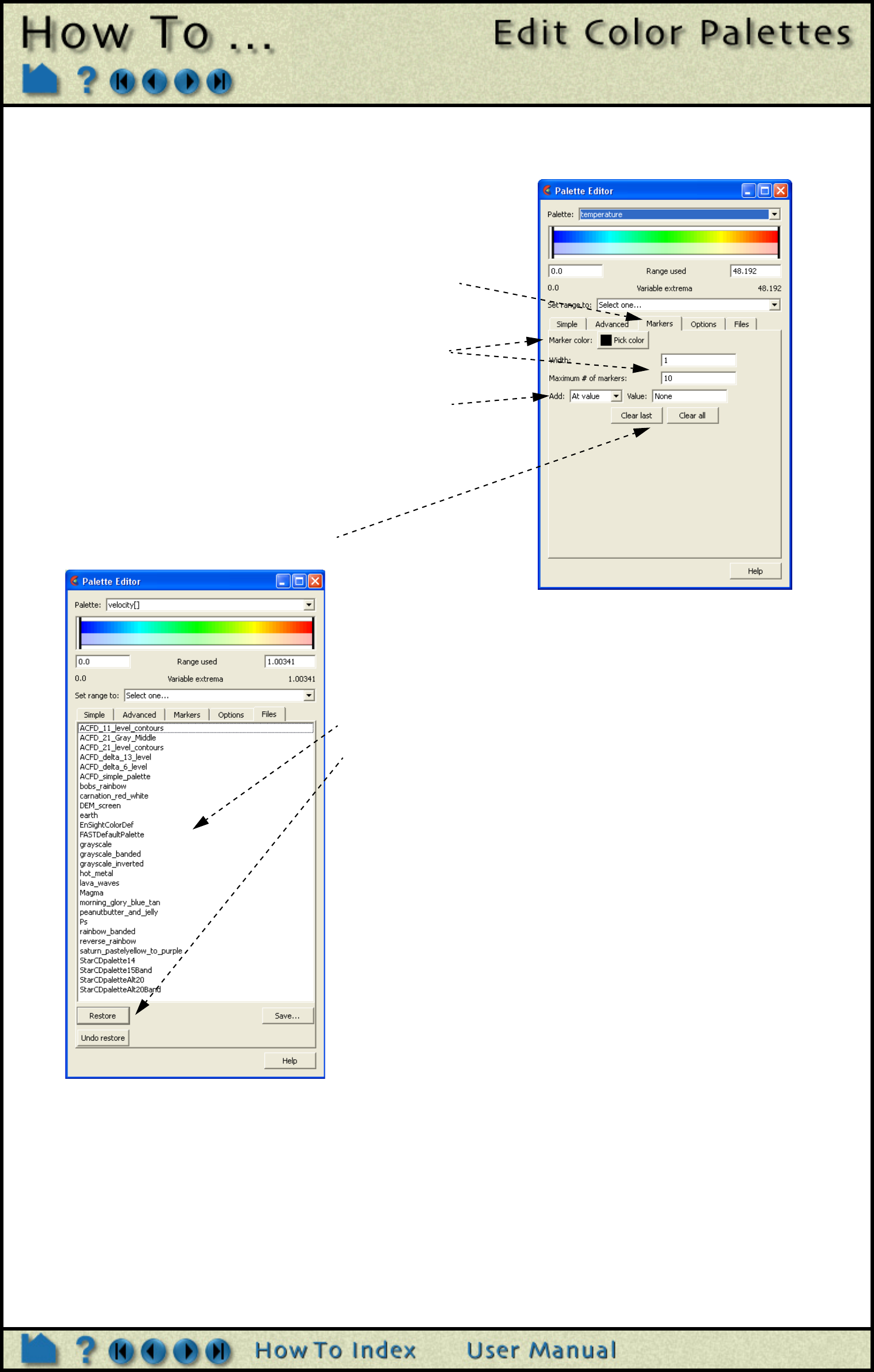The width and height of the screenshot is (874, 1372).
Task: Select grayscale_inverted palette file
Action: [196, 864]
